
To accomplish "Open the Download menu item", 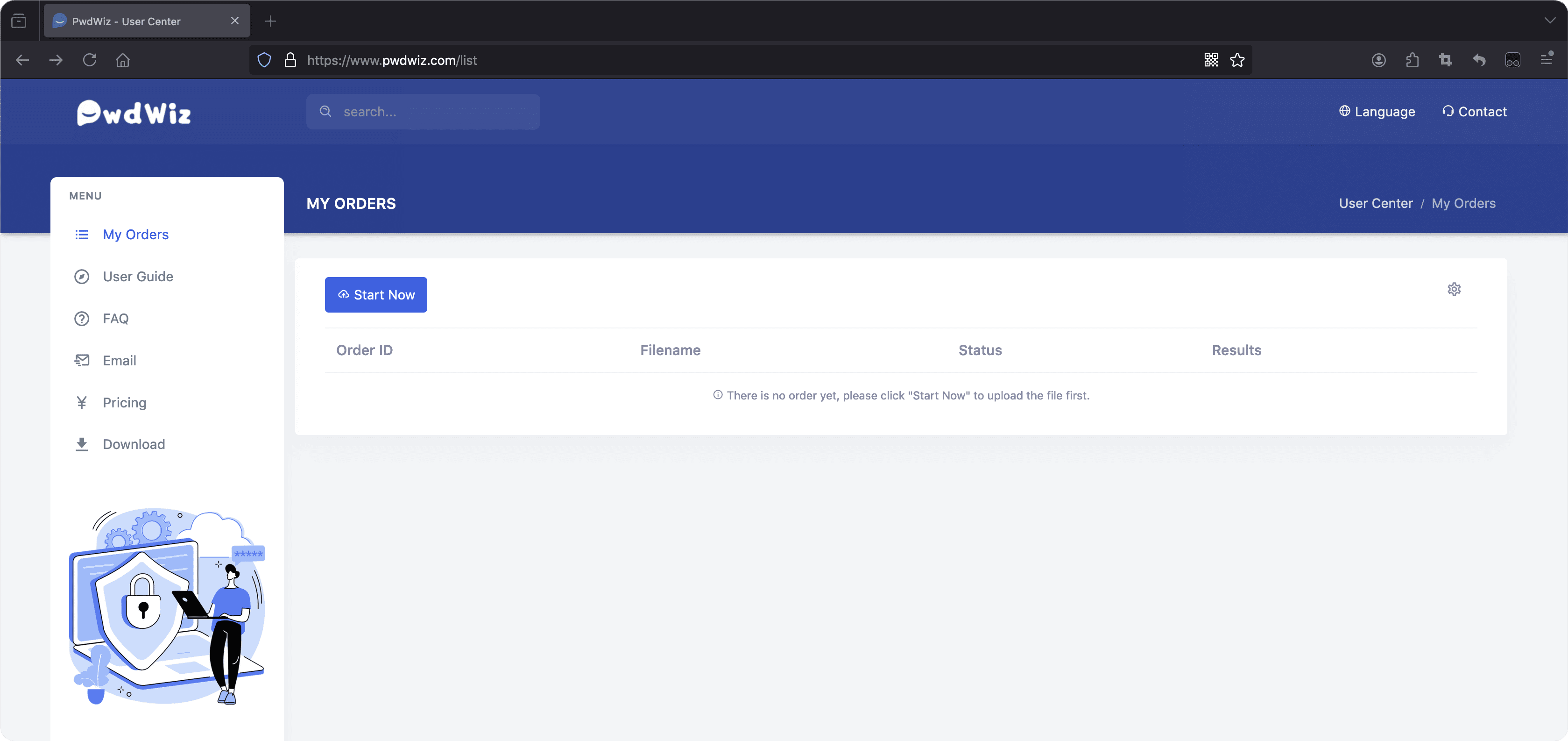I will (x=133, y=444).
